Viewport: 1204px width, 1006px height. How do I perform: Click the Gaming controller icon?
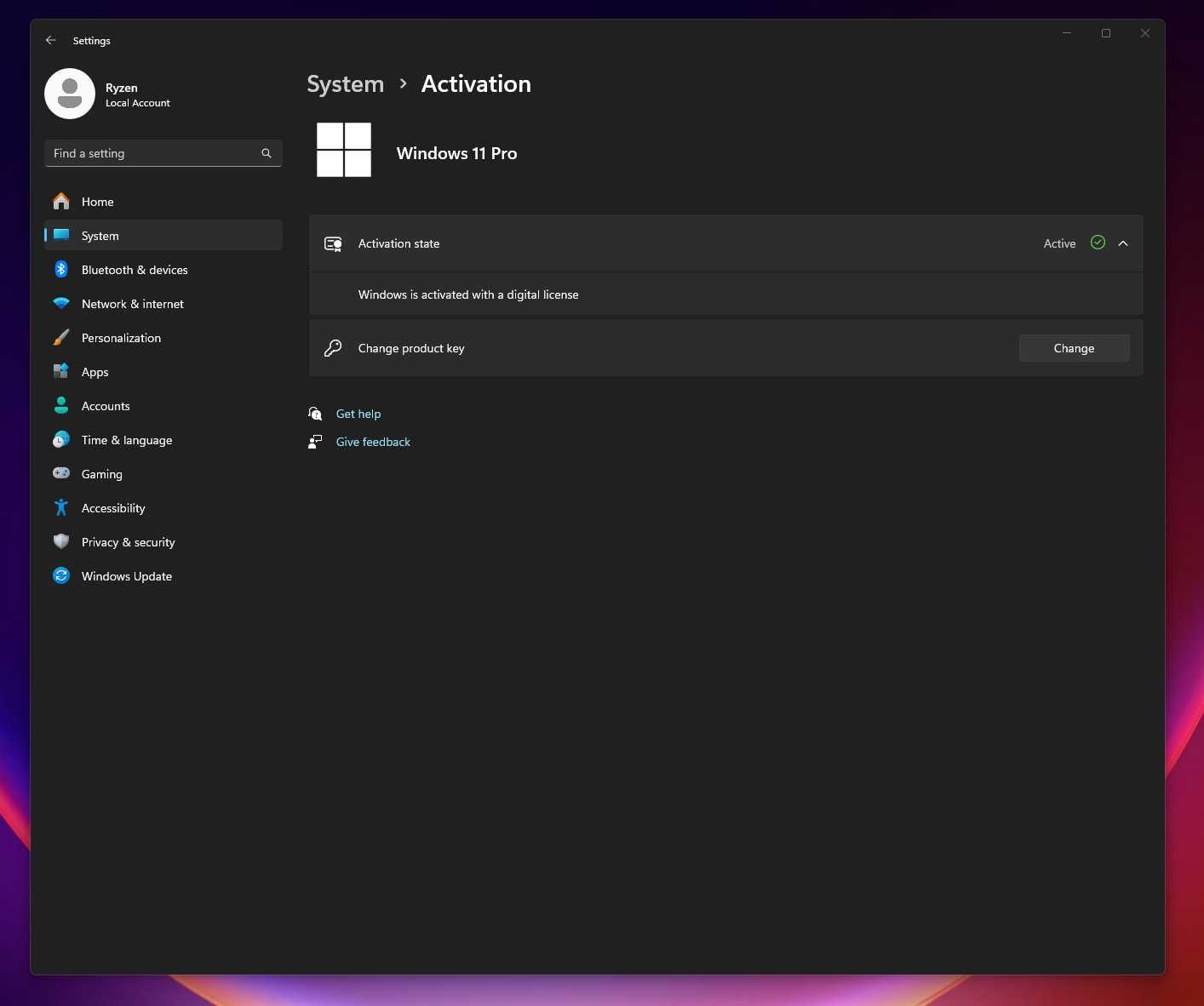pyautogui.click(x=61, y=473)
